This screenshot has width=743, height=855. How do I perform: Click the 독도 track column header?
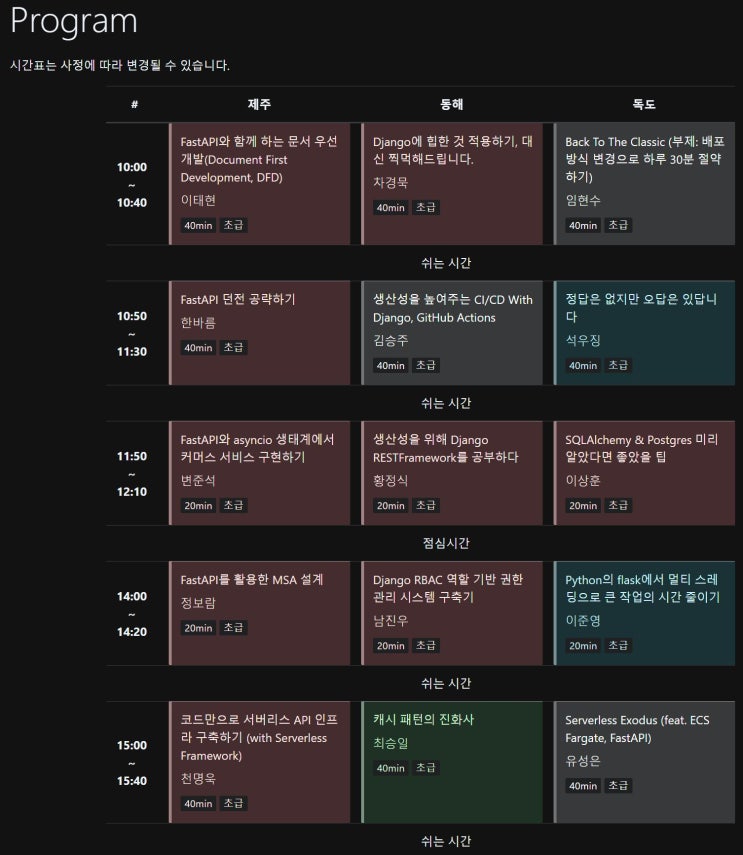pos(644,104)
